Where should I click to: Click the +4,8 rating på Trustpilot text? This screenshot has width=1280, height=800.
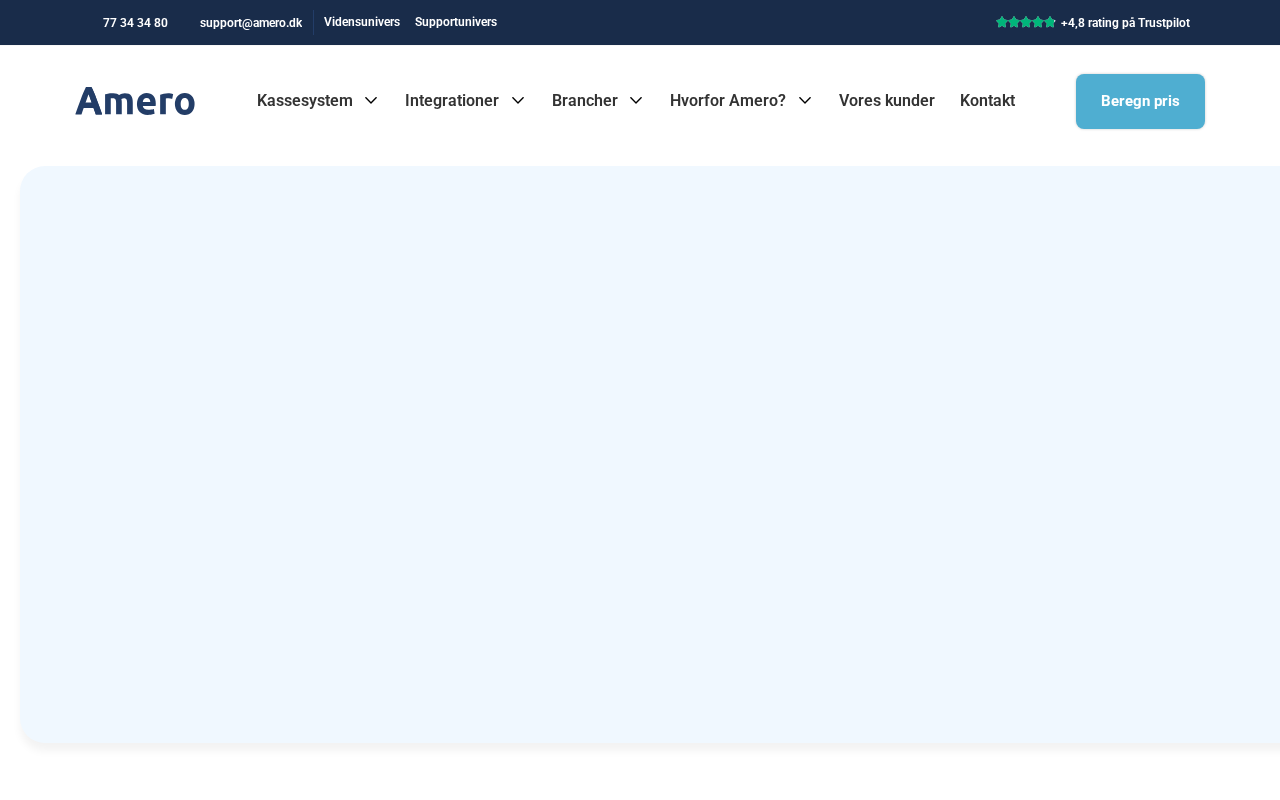point(1125,23)
